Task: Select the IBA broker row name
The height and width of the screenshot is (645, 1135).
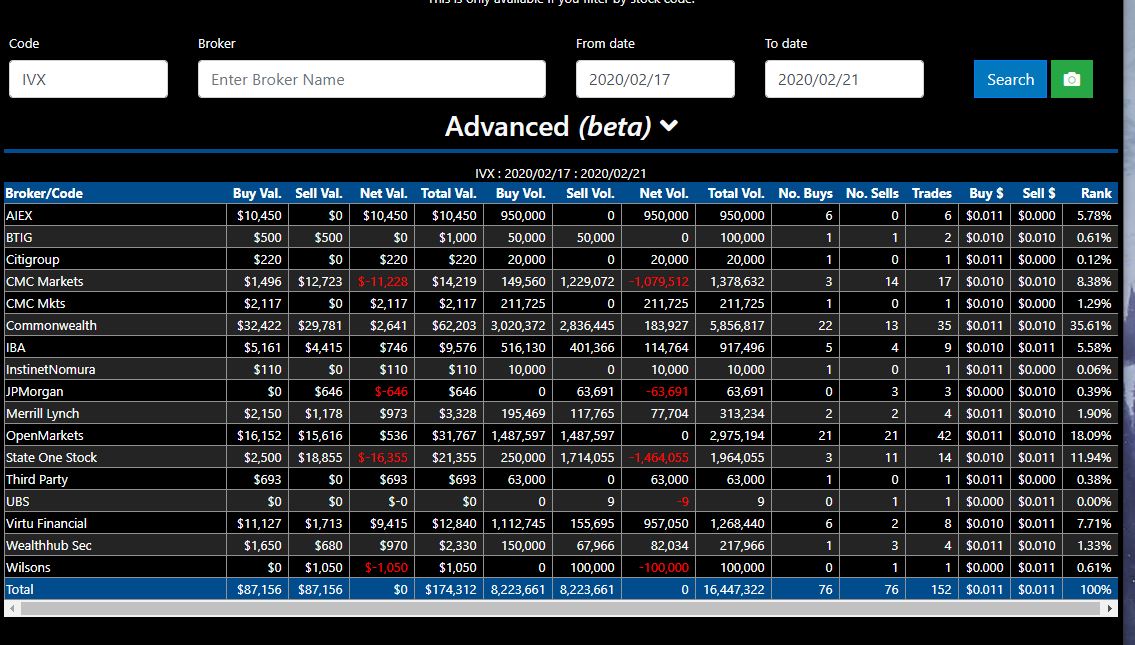Action: point(16,347)
